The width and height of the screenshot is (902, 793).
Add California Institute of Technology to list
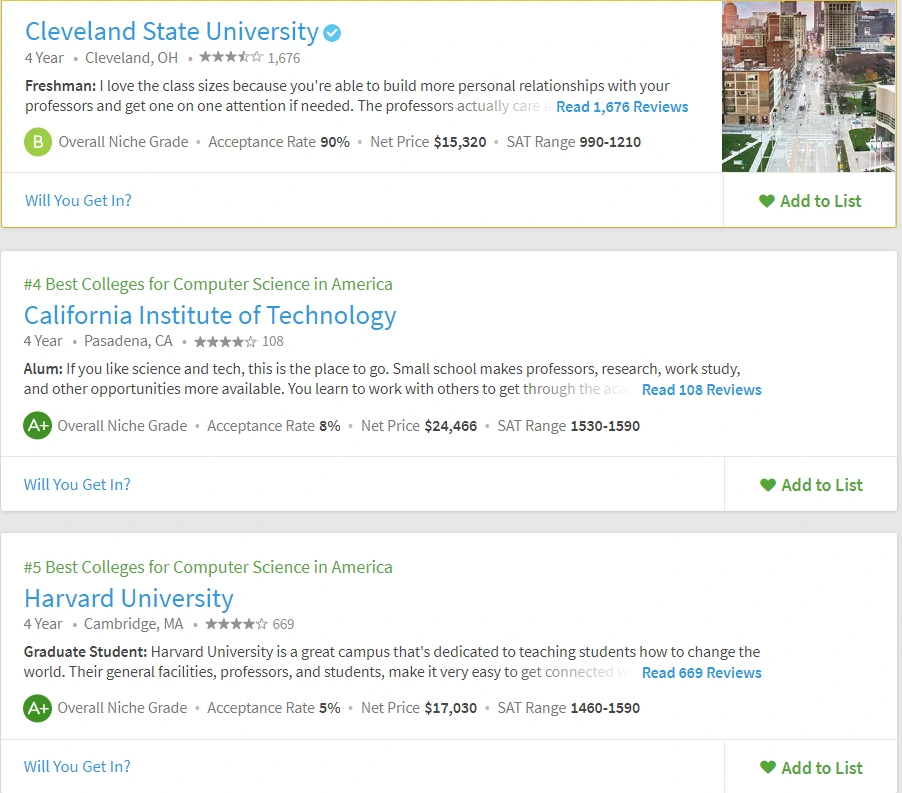[x=811, y=485]
